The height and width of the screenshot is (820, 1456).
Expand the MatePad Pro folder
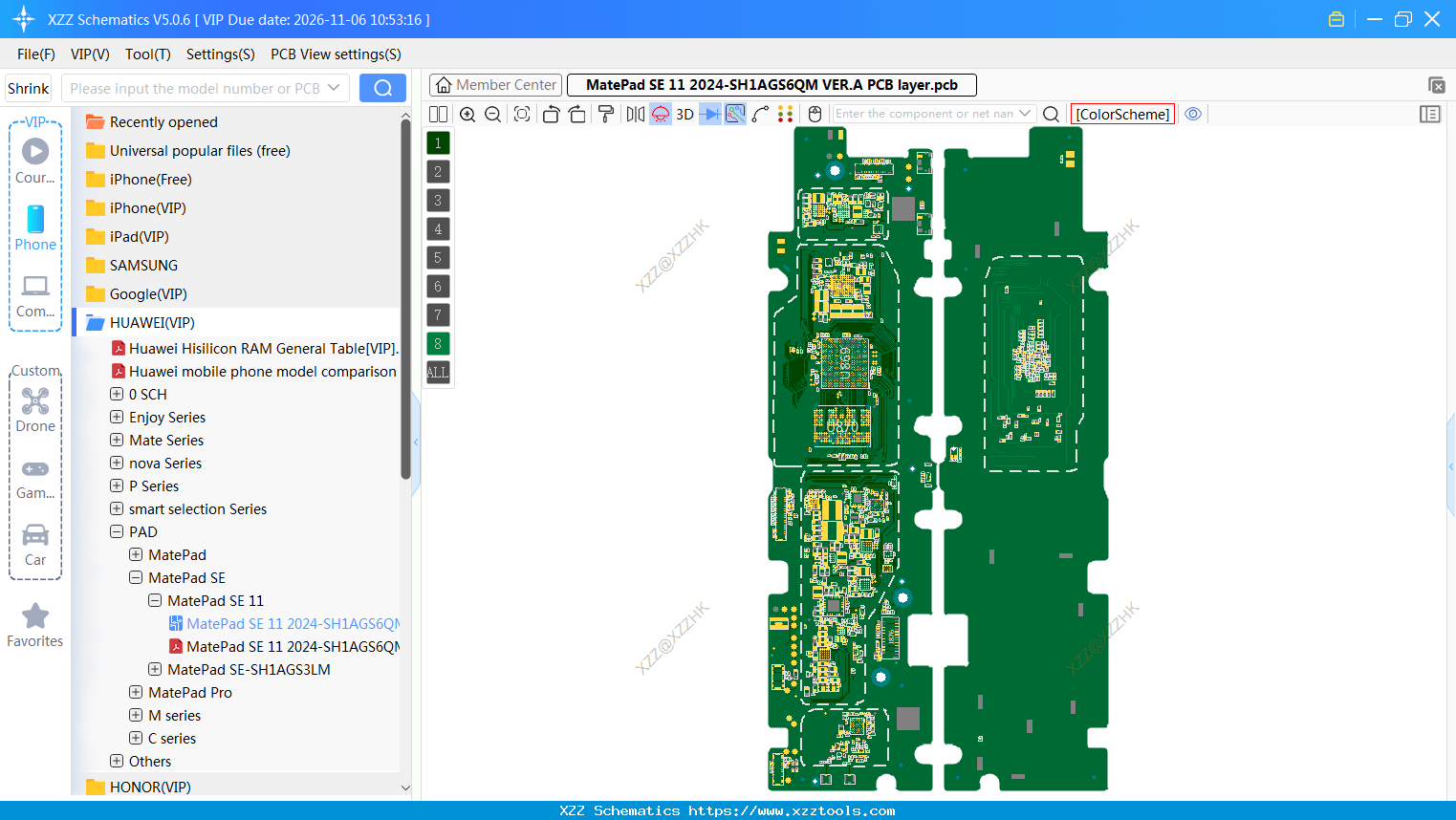(134, 692)
